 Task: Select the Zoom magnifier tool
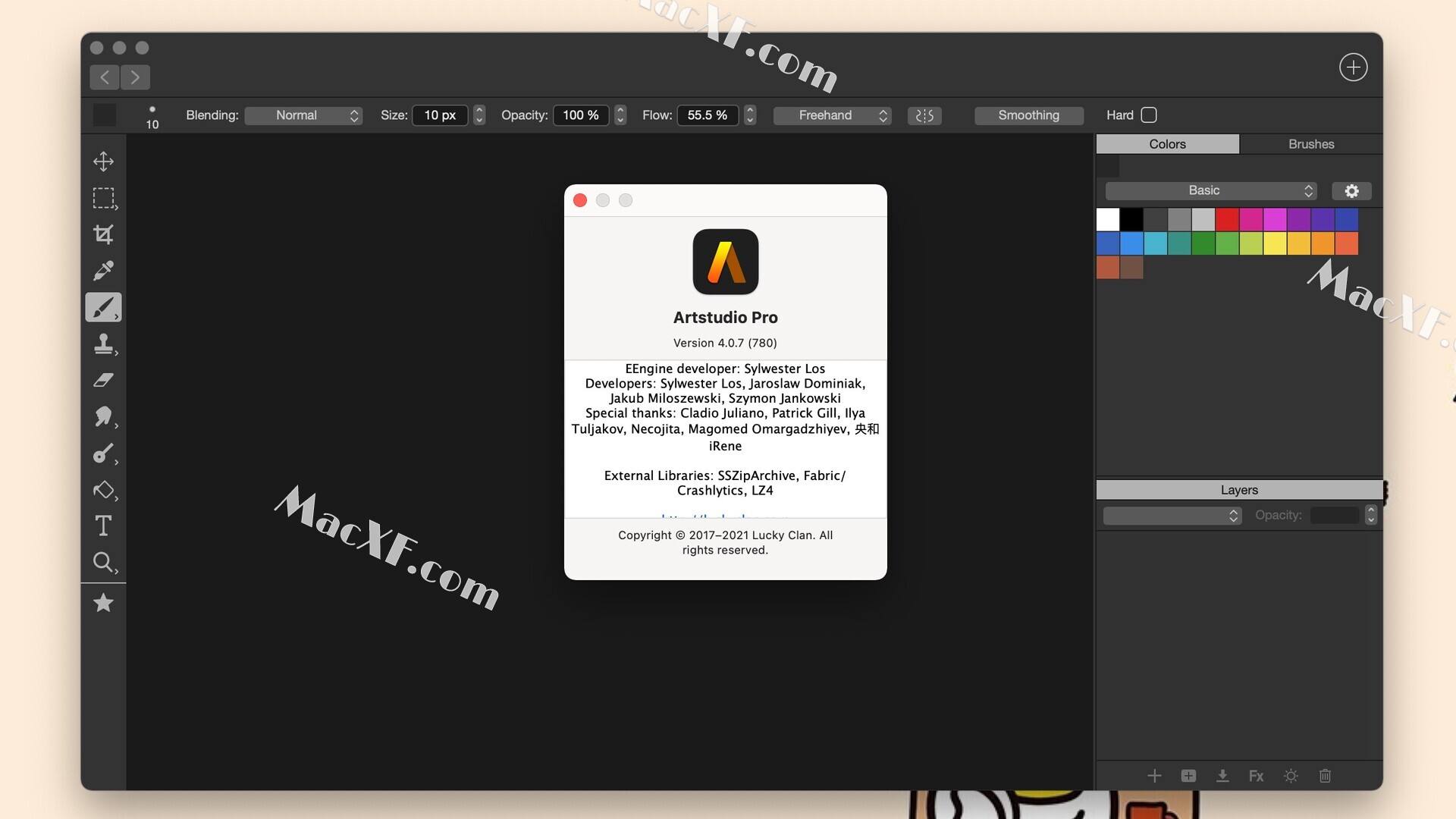(x=104, y=562)
